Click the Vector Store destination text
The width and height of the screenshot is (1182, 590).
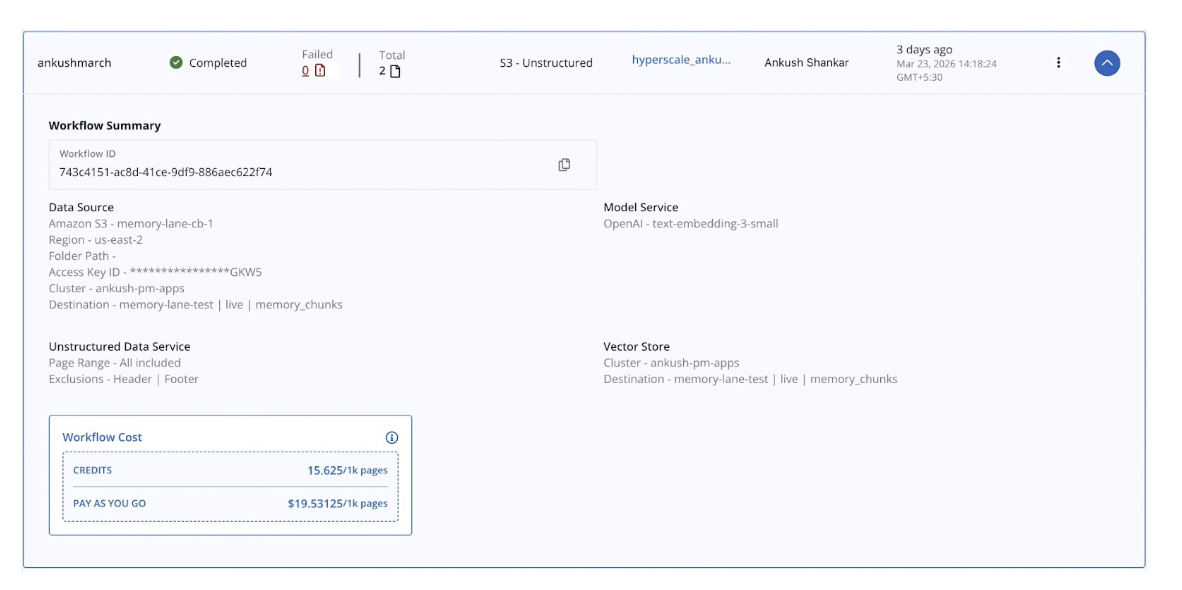(x=750, y=379)
